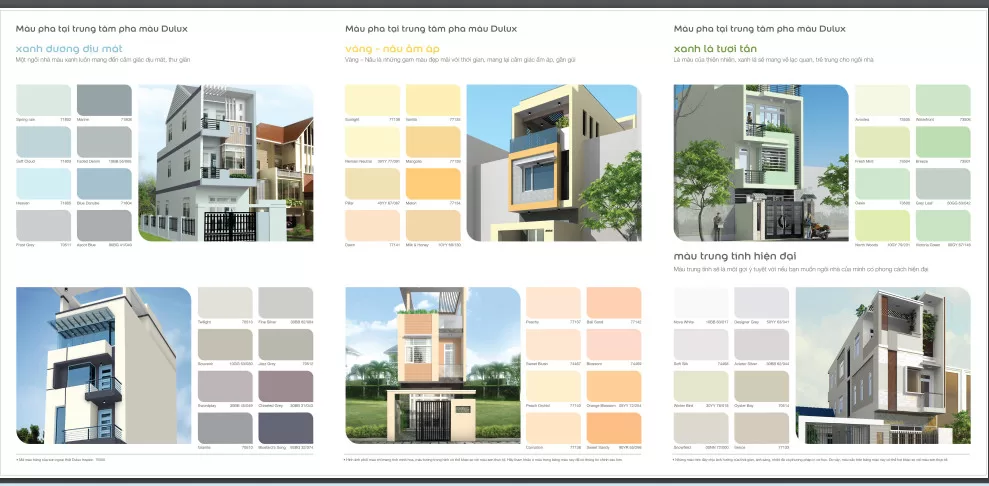Click the 'màu trung tính hiện đại' heading
989x486 pixels.
coord(746,256)
